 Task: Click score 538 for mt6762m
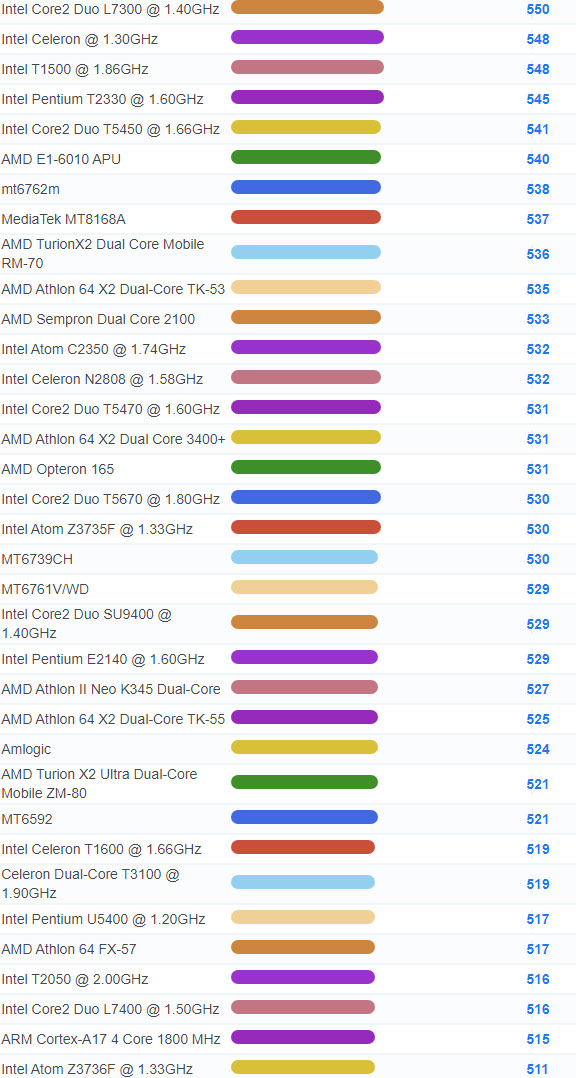[538, 189]
